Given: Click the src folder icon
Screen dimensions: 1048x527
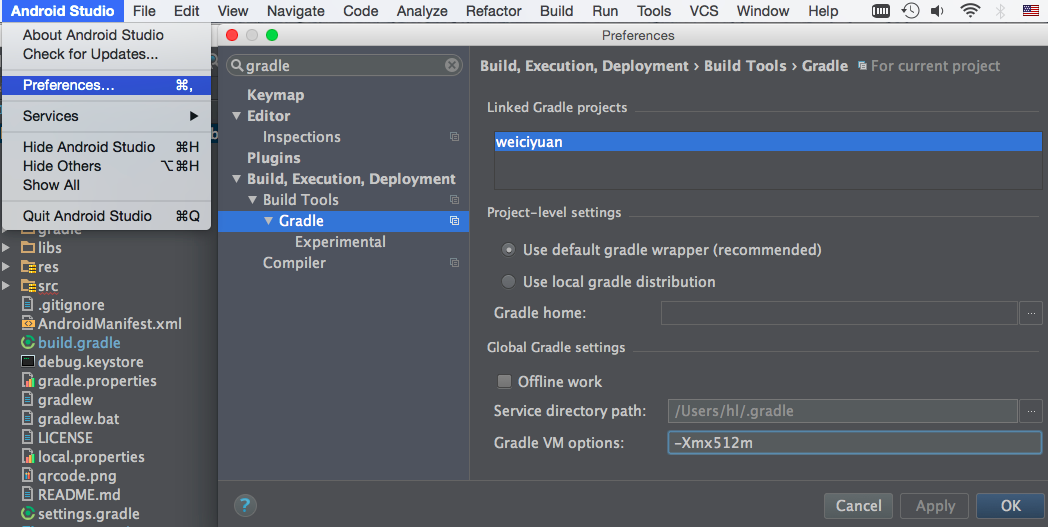Looking at the screenshot, I should [28, 286].
